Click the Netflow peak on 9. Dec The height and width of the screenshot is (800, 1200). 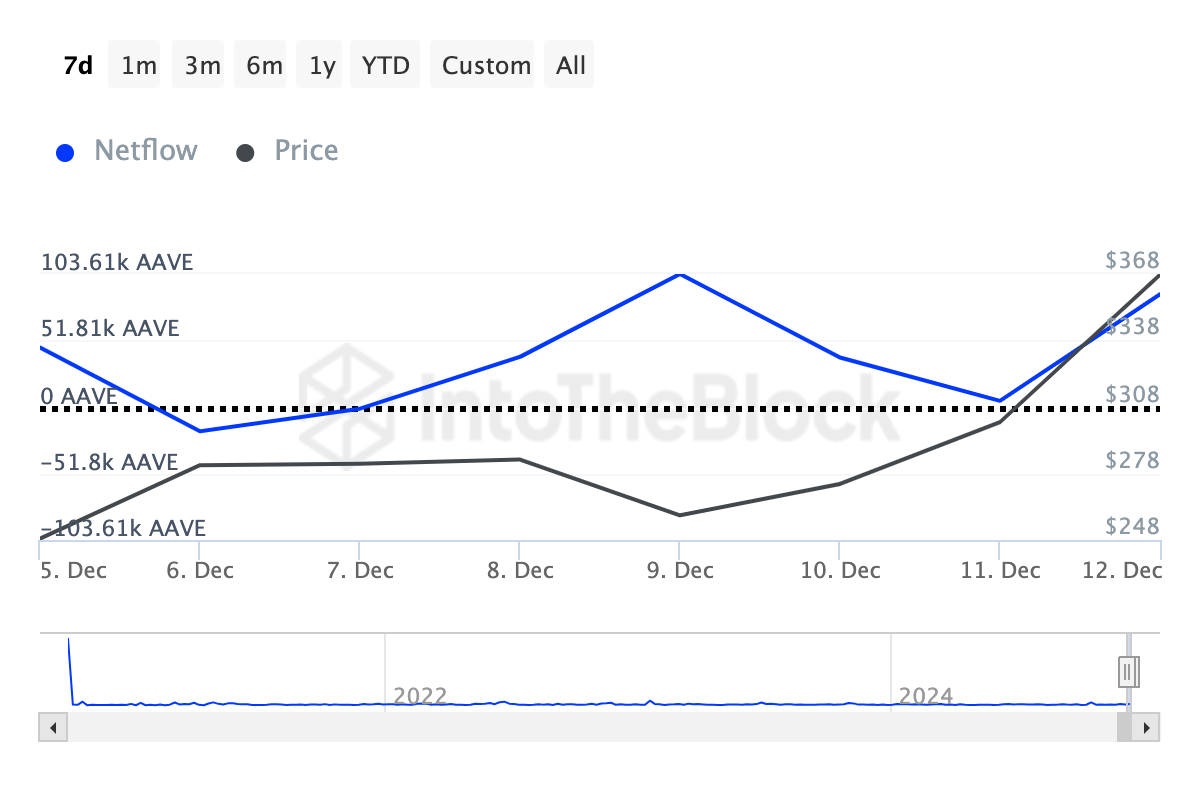[x=680, y=274]
